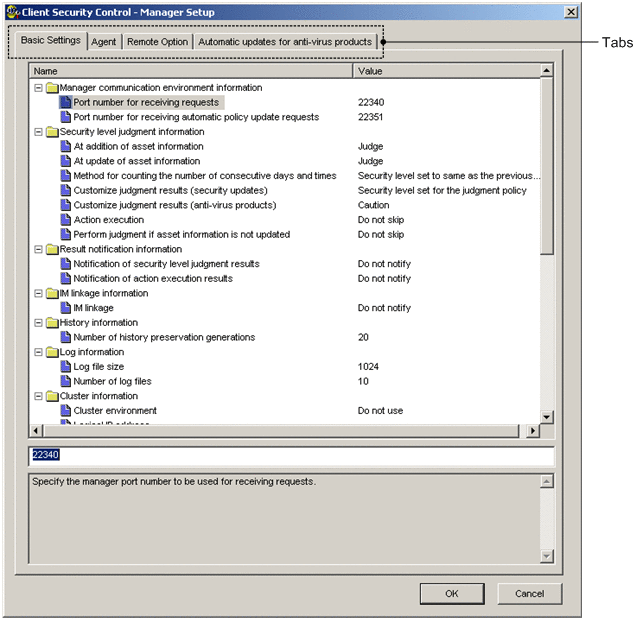Collapse the Log information node

(38, 352)
